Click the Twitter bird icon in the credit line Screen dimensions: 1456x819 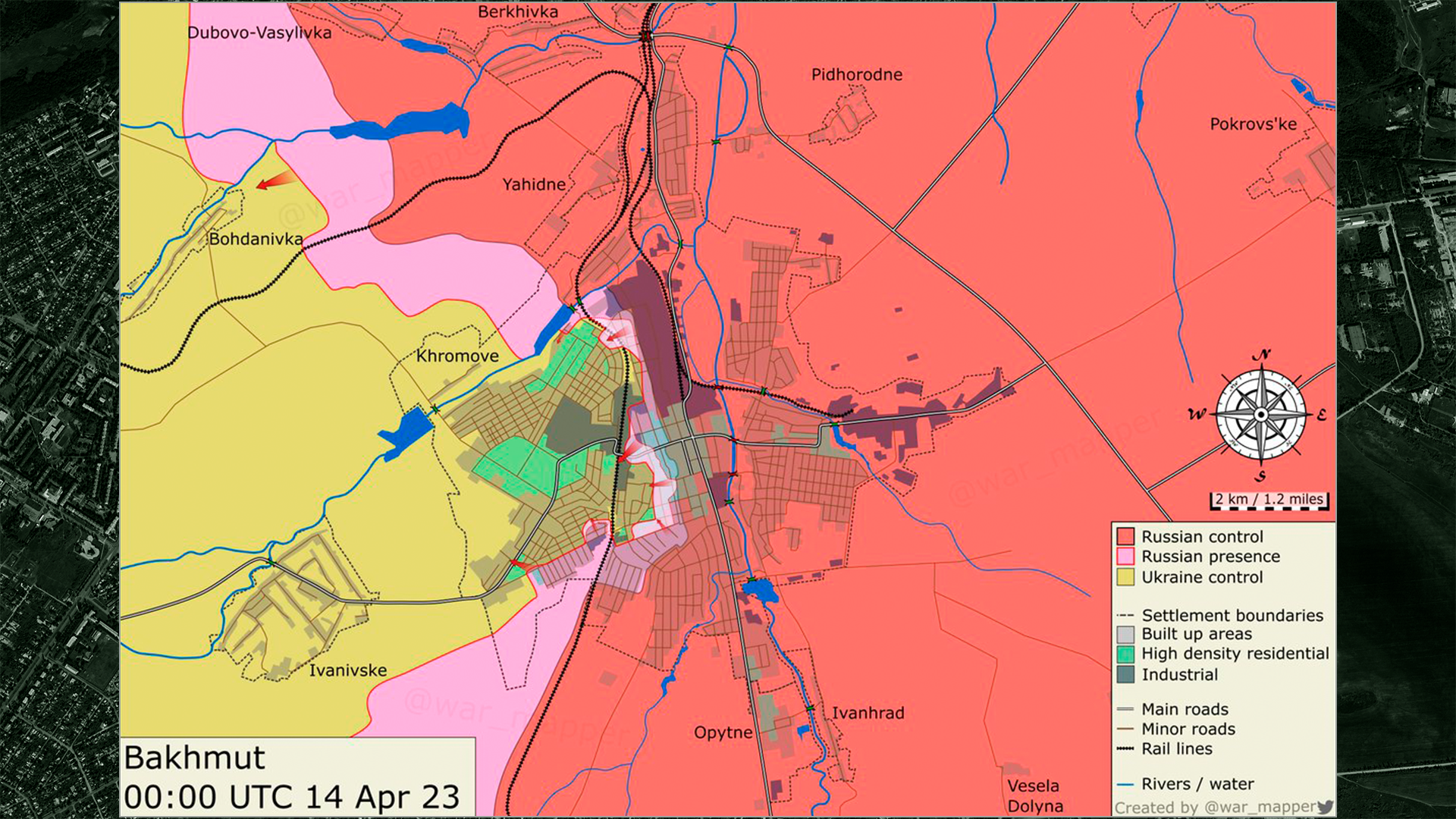[1326, 807]
